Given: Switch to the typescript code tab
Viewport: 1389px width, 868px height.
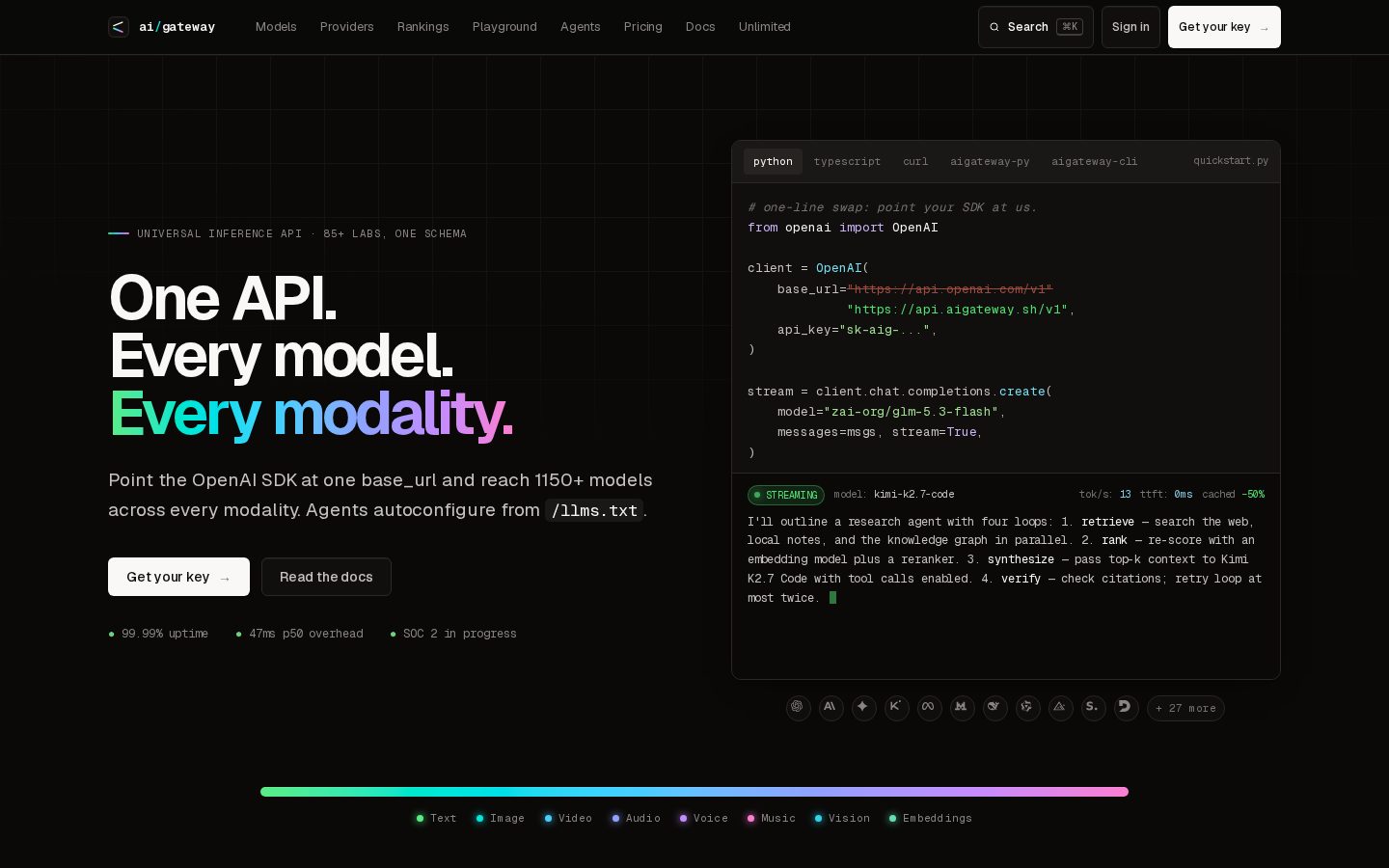Looking at the screenshot, I should pyautogui.click(x=847, y=161).
